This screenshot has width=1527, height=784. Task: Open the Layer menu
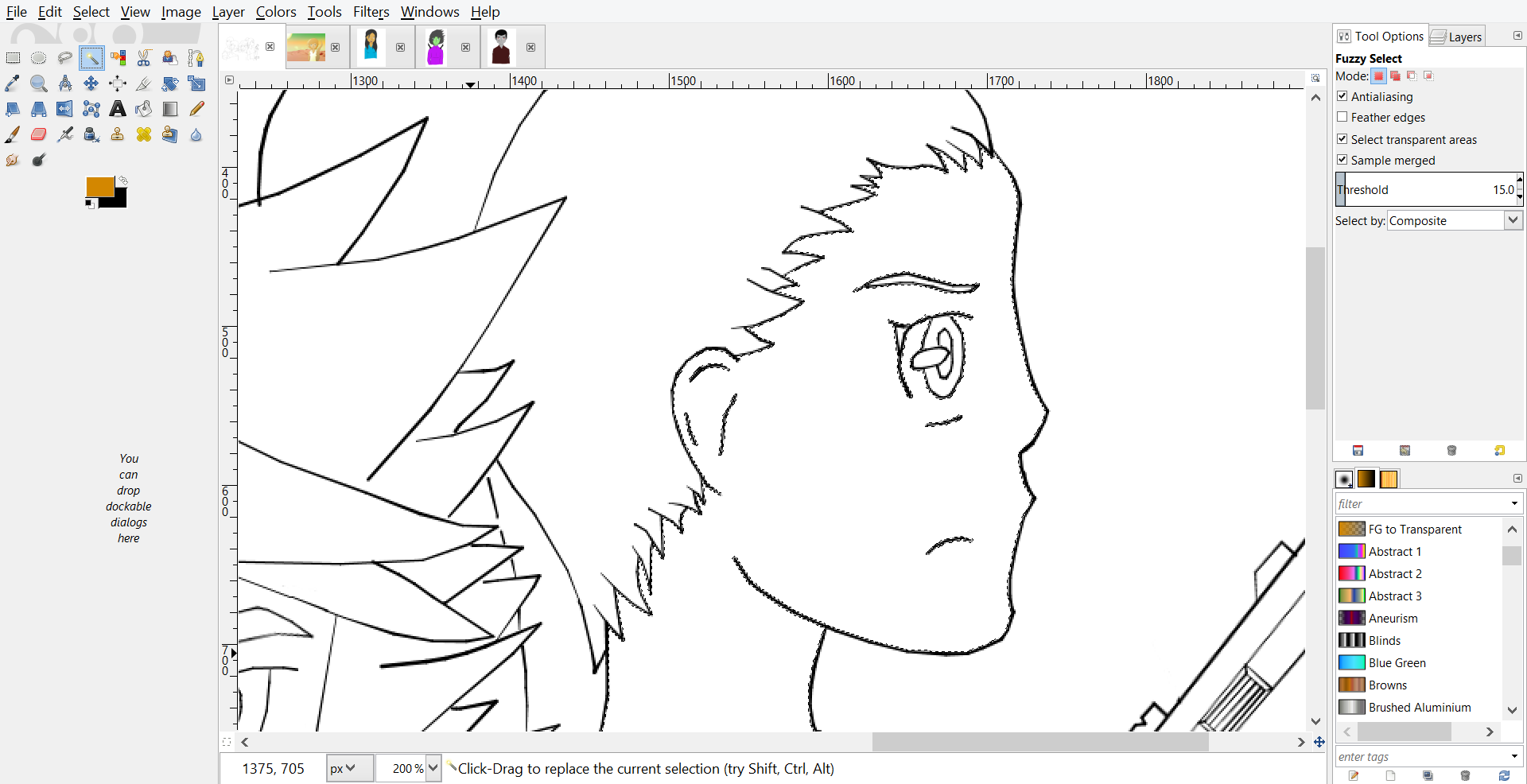click(228, 12)
